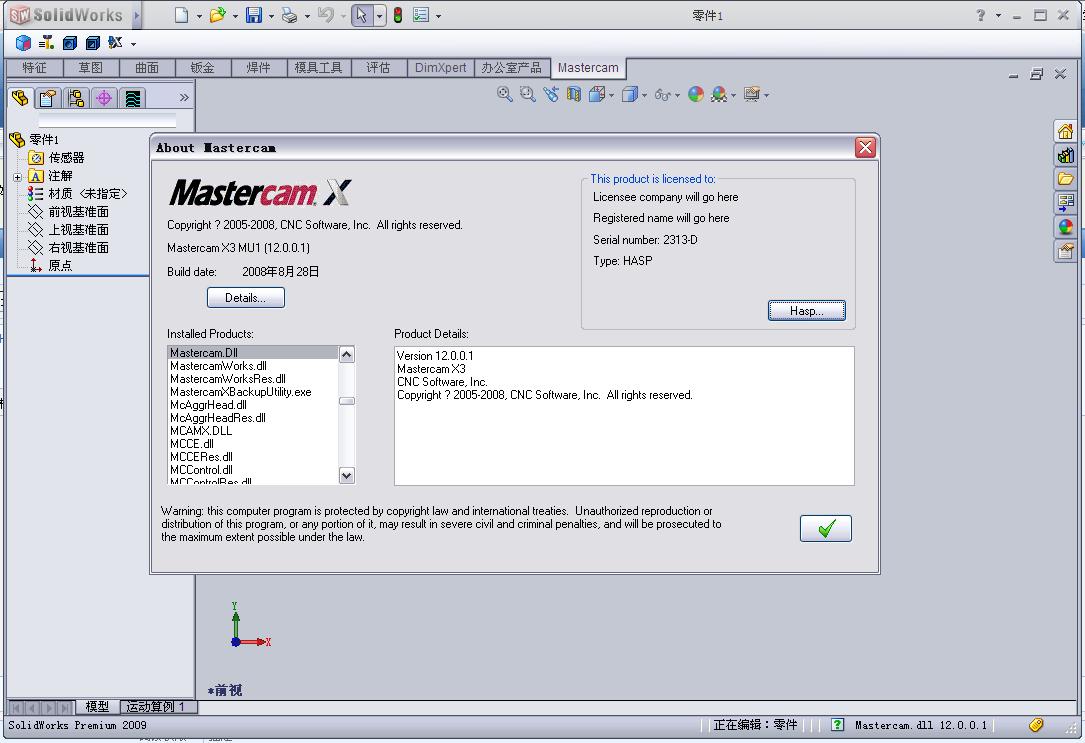Click the Details... button
Image resolution: width=1085 pixels, height=743 pixels.
pyautogui.click(x=246, y=297)
